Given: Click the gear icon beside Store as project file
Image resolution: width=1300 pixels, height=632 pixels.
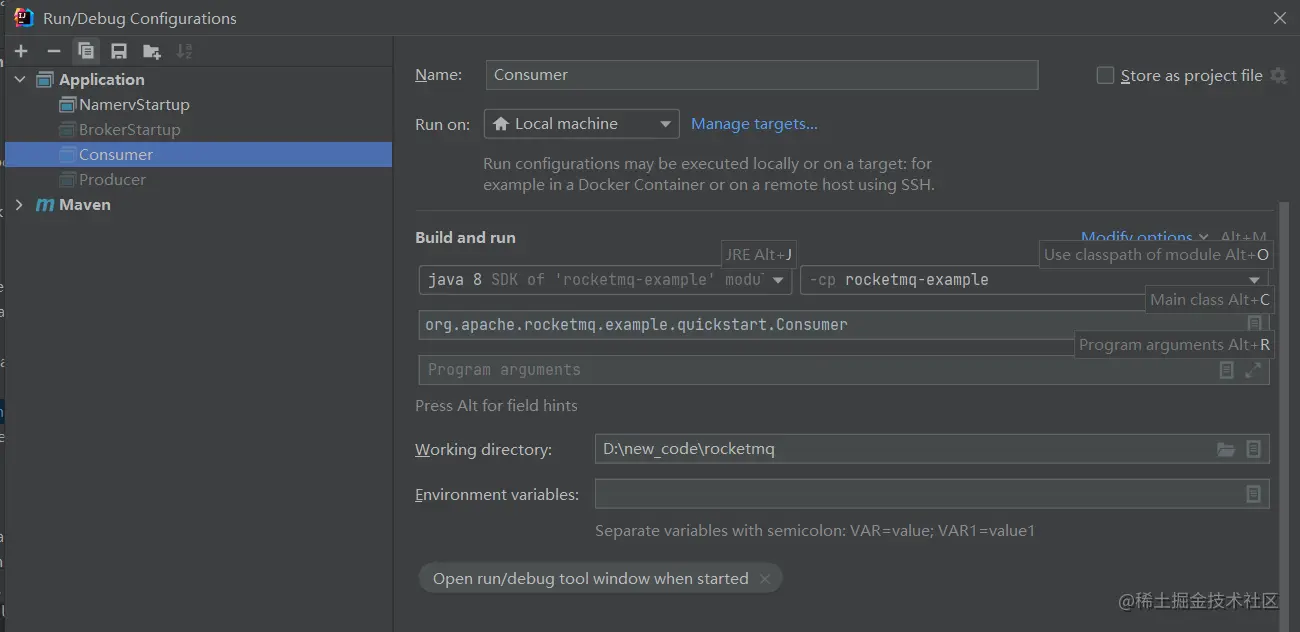Looking at the screenshot, I should coord(1278,76).
